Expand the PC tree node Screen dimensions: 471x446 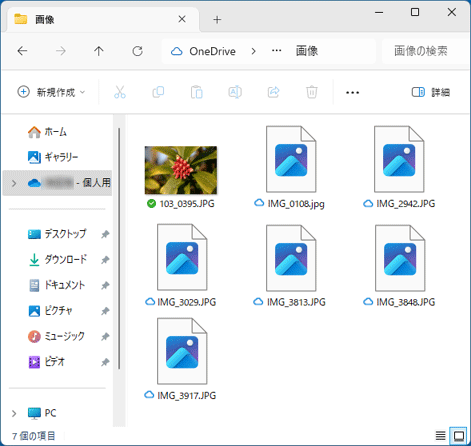coord(14,414)
